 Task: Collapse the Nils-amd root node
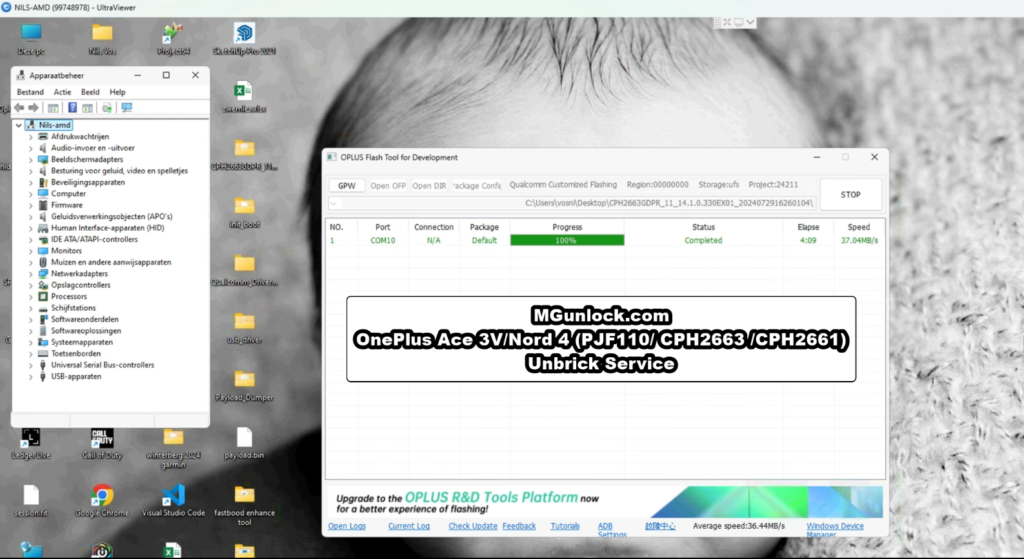click(19, 125)
